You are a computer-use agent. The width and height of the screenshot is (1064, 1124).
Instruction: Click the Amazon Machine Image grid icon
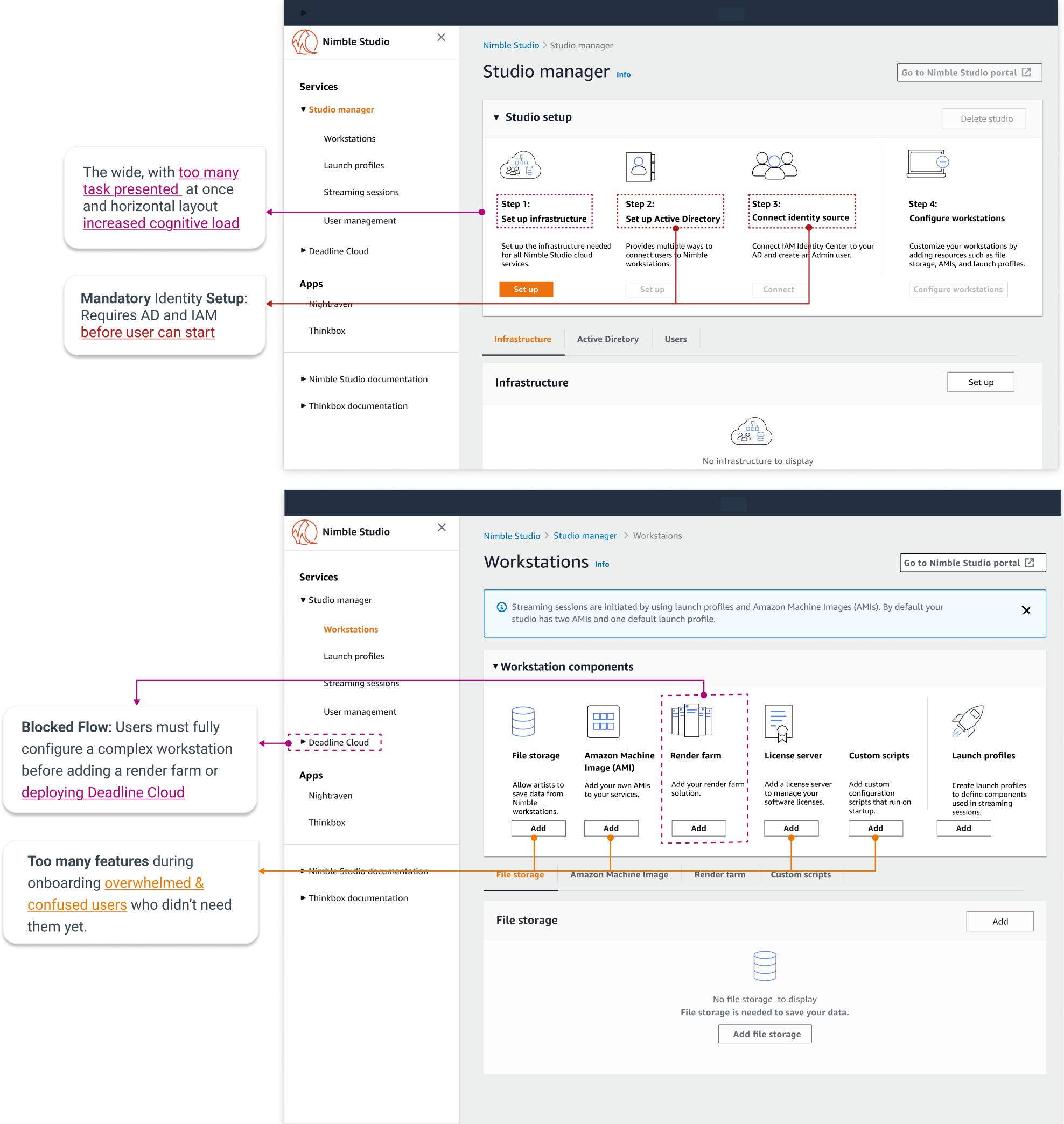[603, 721]
